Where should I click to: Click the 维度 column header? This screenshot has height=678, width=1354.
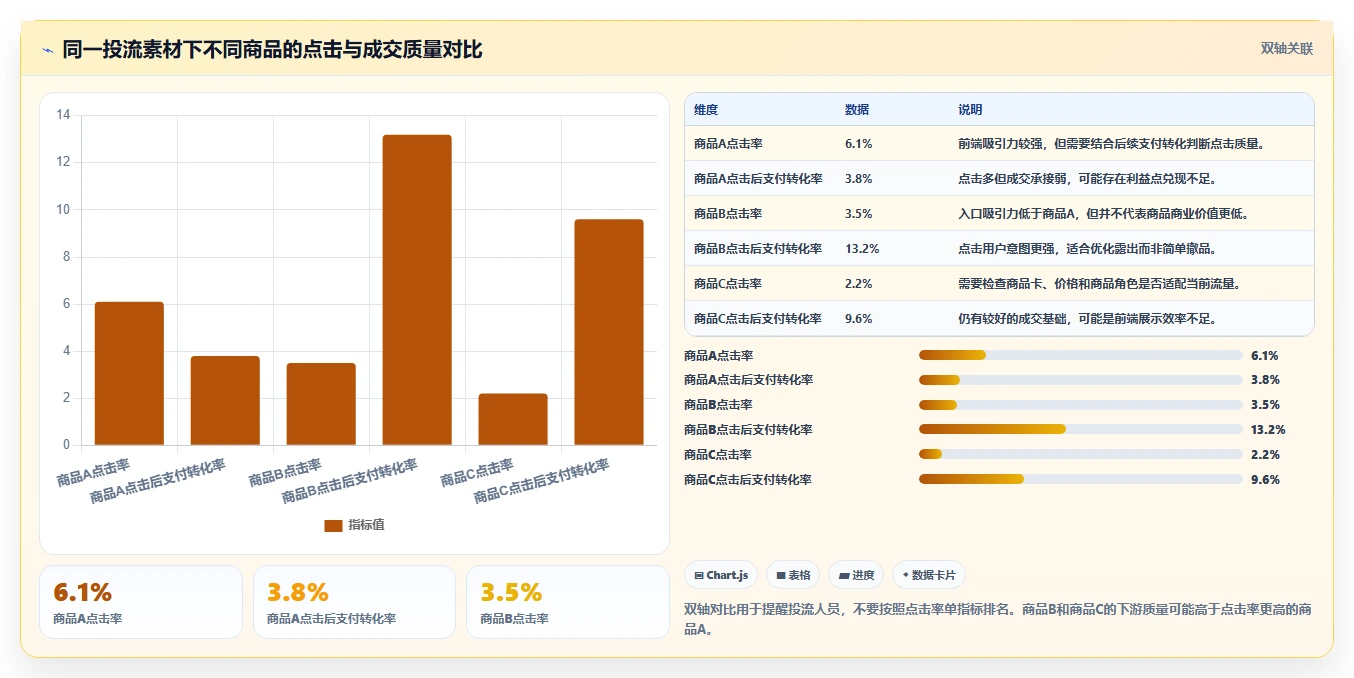pos(706,110)
